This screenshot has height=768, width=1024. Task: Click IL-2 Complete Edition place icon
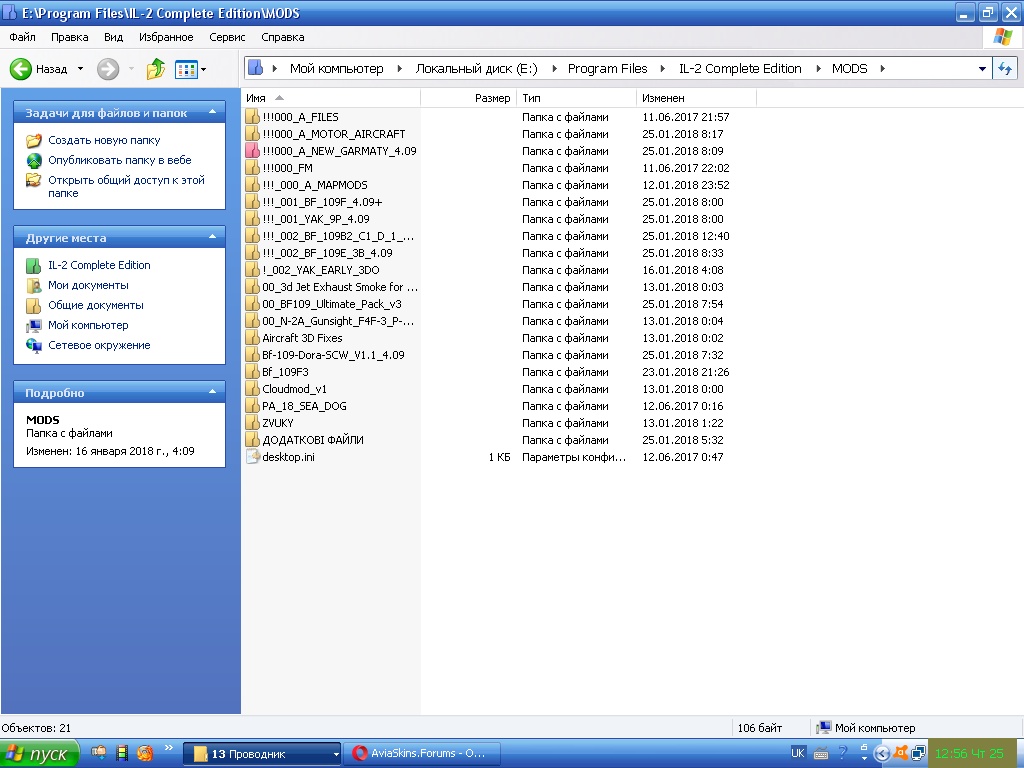tap(34, 265)
